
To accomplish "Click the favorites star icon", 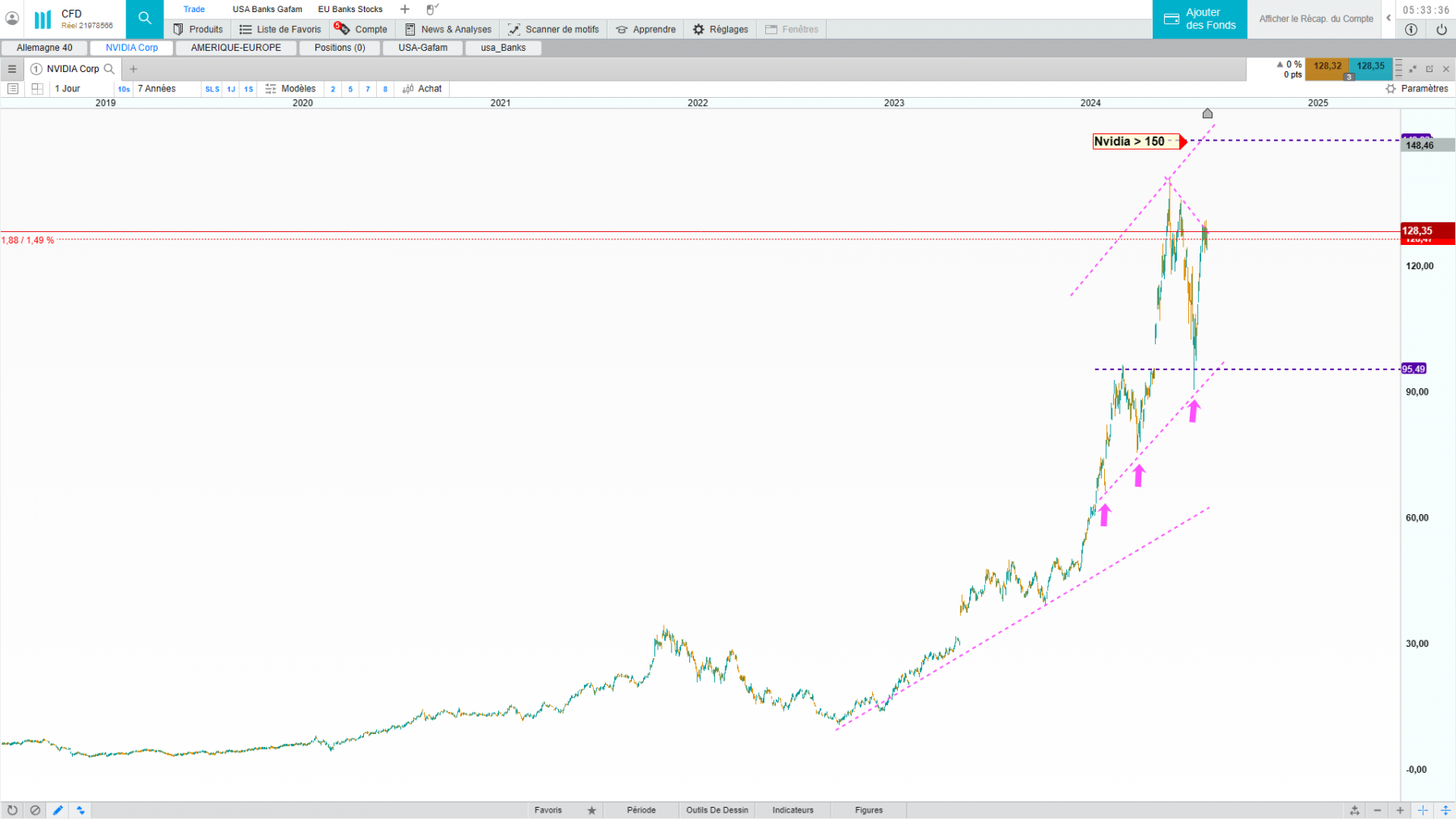I will click(592, 810).
